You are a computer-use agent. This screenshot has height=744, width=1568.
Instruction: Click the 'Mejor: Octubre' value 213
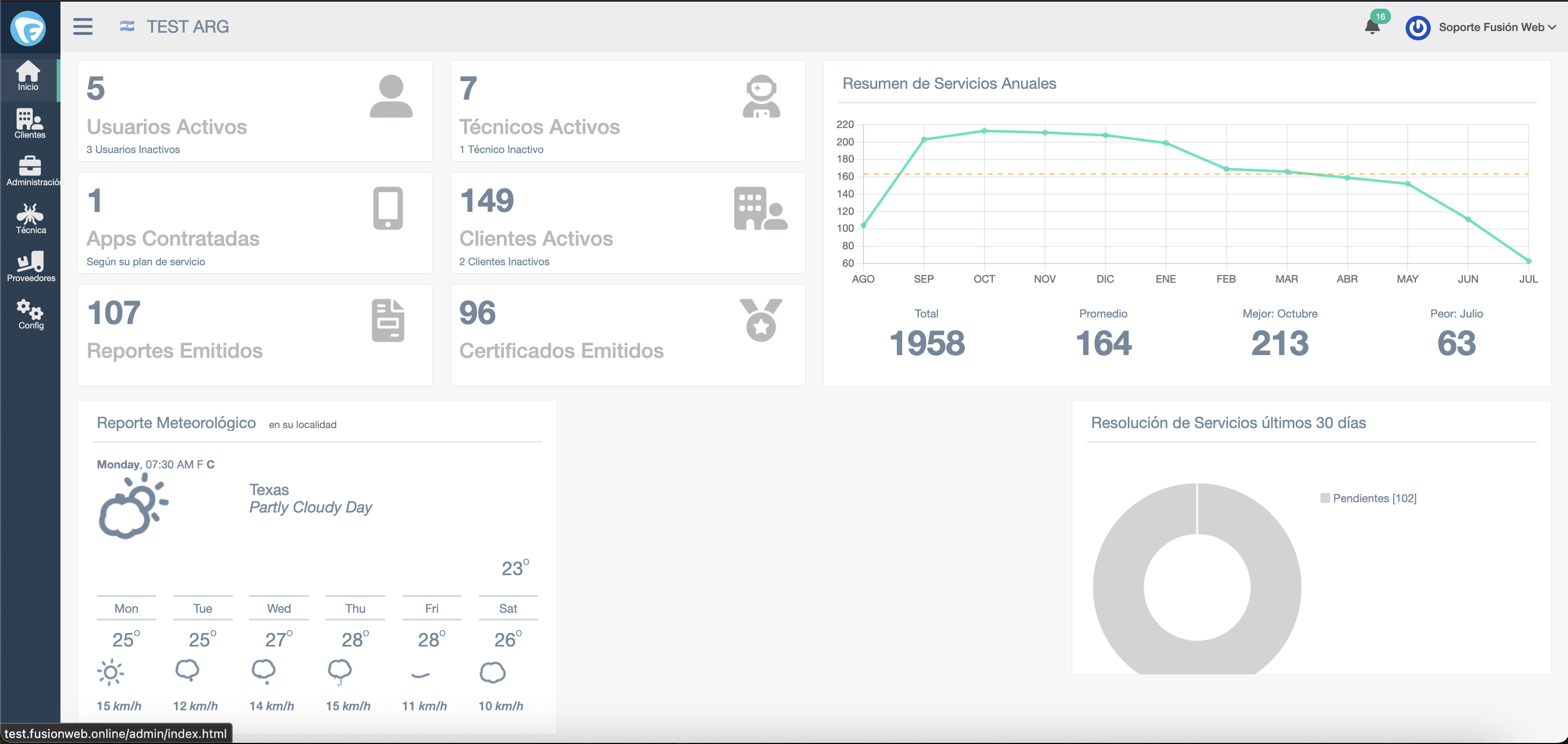(x=1279, y=343)
